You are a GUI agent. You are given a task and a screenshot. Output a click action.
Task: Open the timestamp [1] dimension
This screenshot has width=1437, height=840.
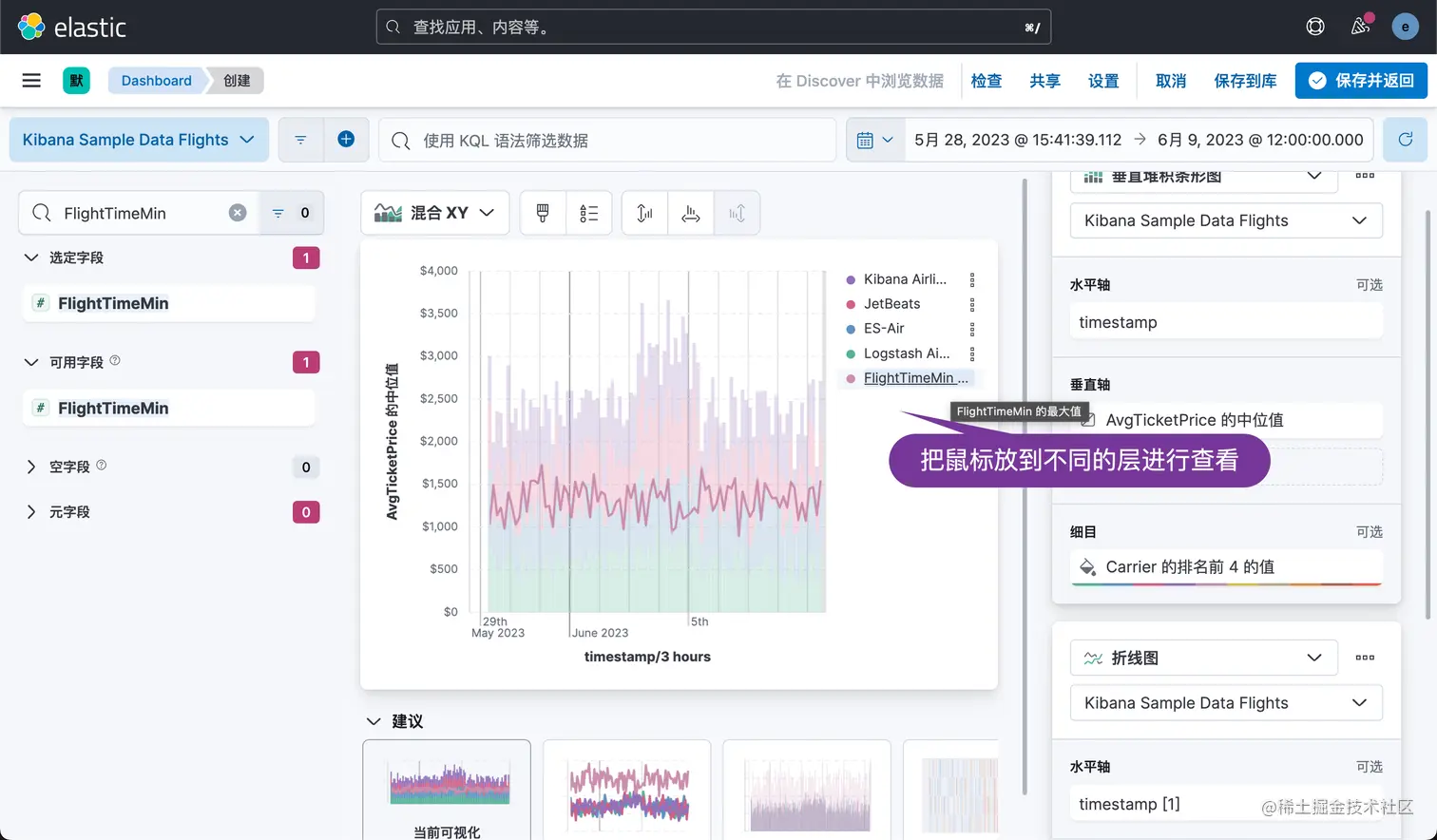coord(1226,804)
